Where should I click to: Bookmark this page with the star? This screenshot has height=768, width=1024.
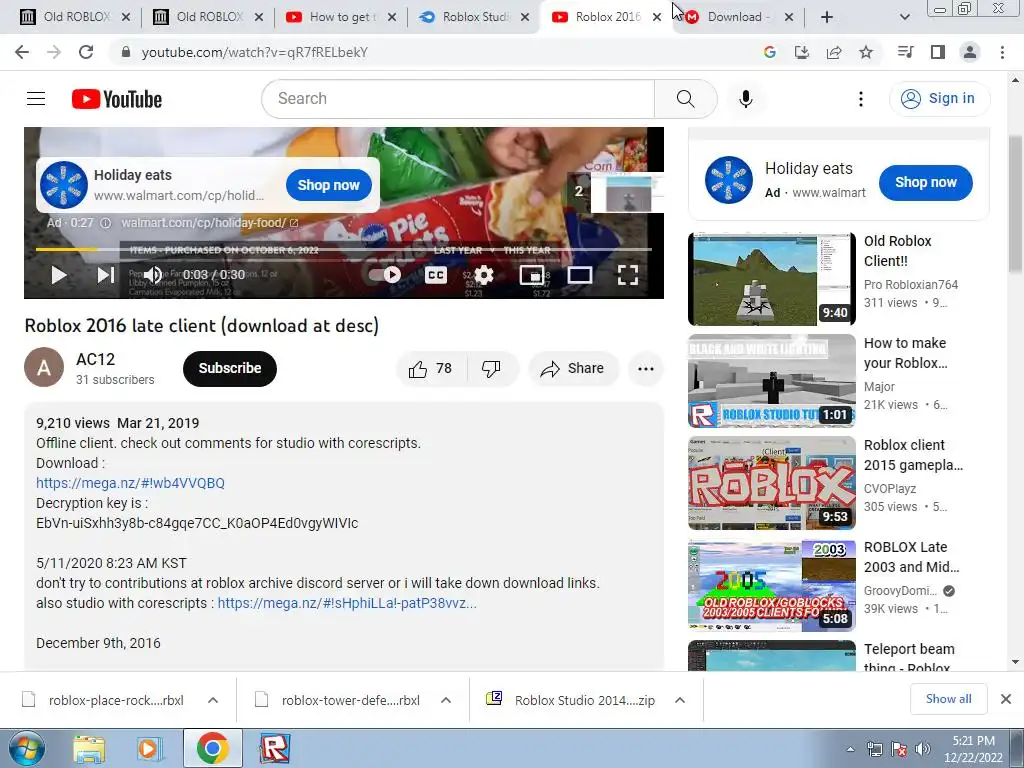[x=866, y=52]
